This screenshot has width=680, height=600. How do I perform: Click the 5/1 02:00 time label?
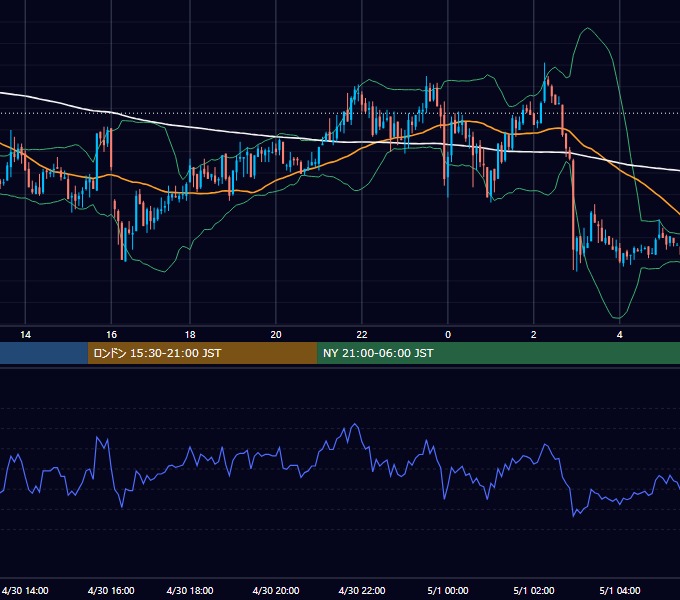[x=534, y=590]
